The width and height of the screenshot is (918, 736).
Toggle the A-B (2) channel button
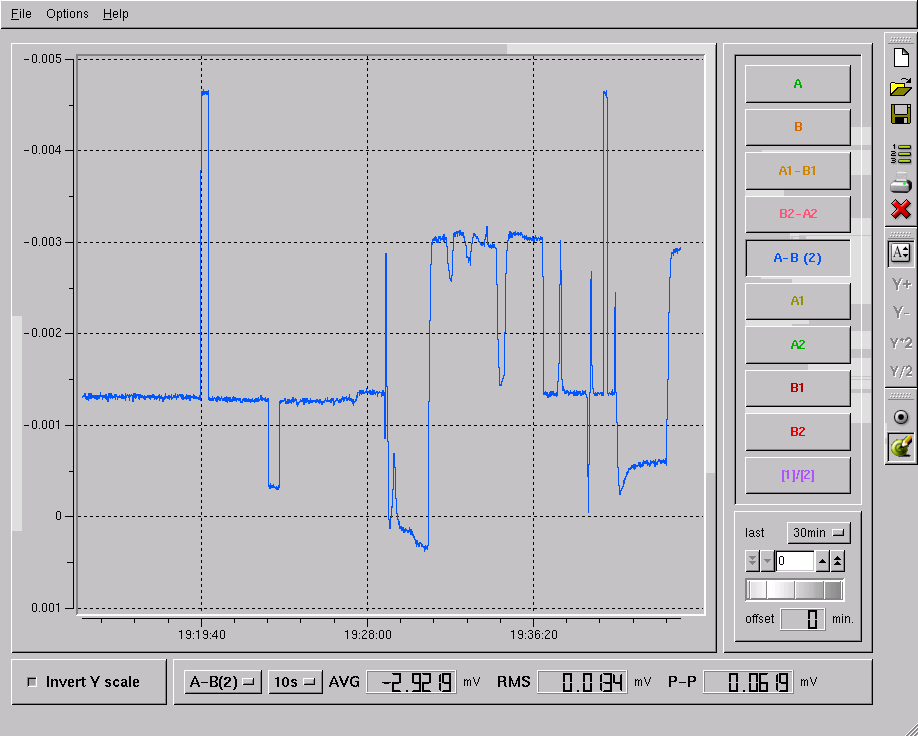(797, 258)
